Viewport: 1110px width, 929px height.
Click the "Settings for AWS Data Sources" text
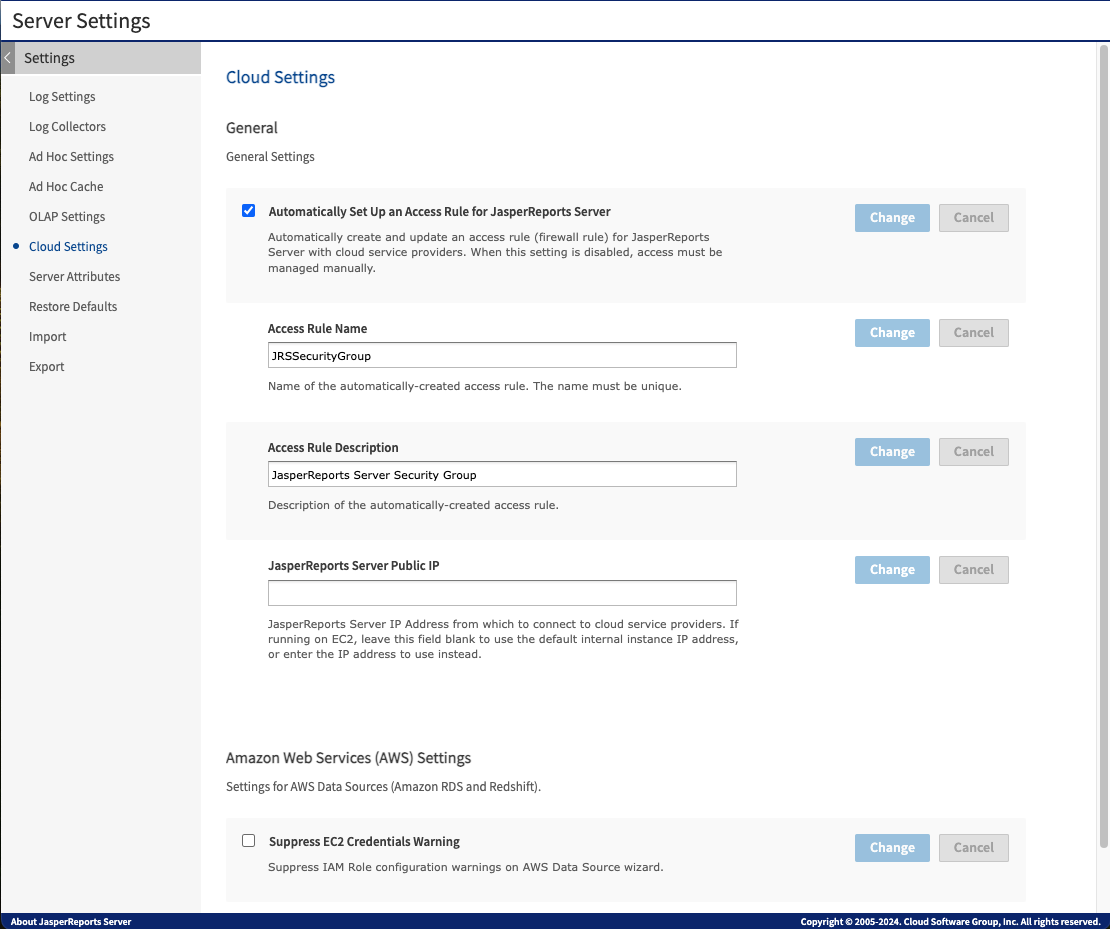[x=383, y=787]
